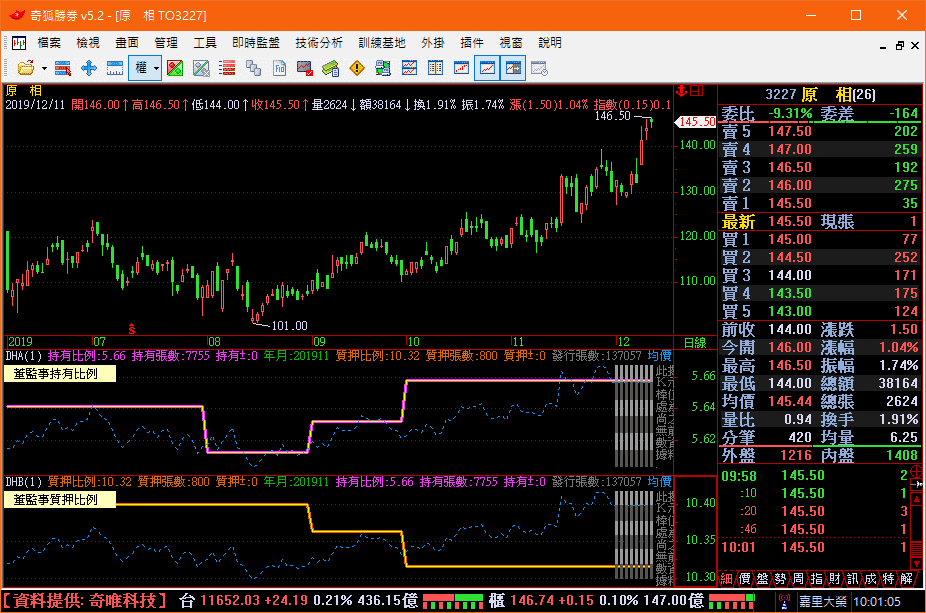This screenshot has width=926, height=613.
Task: Open the orange warning diamond icon
Action: [x=357, y=69]
